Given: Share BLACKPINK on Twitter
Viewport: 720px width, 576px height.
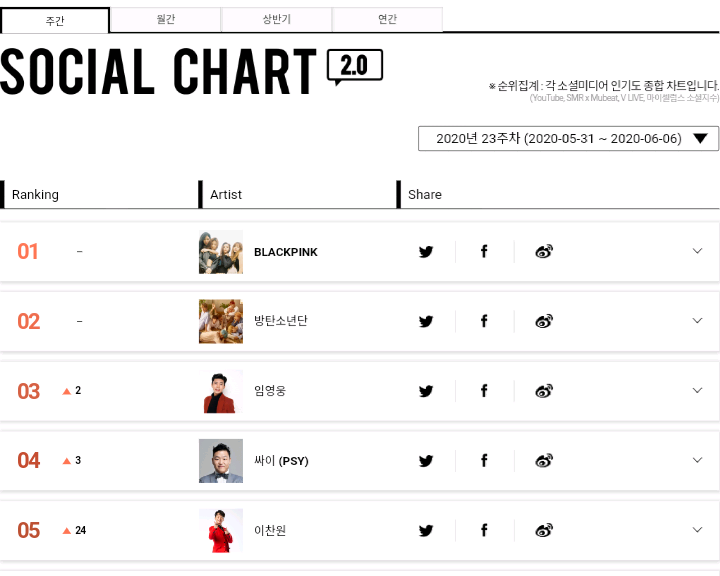Looking at the screenshot, I should coord(426,252).
